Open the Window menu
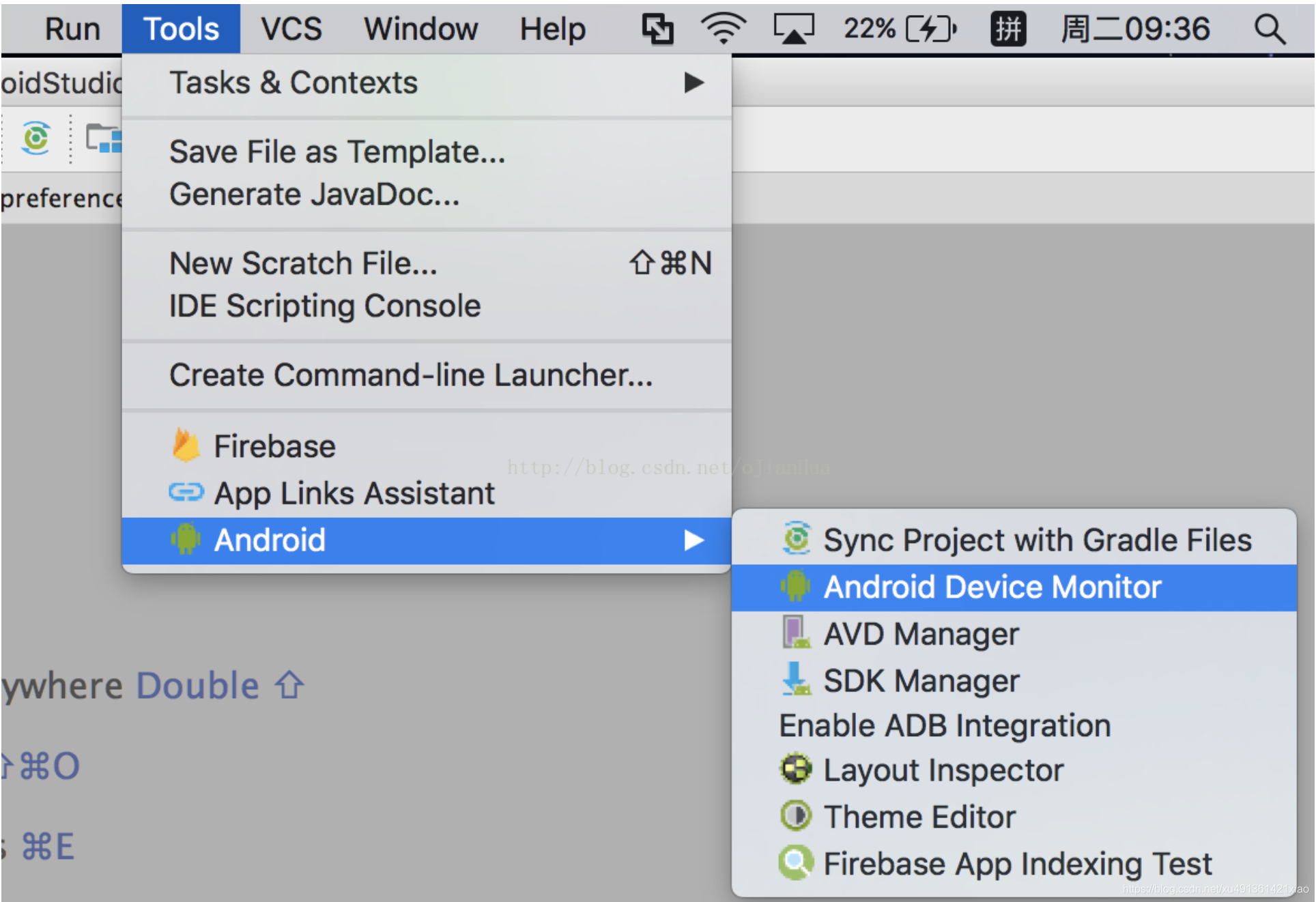The height and width of the screenshot is (902, 1316). [x=420, y=28]
